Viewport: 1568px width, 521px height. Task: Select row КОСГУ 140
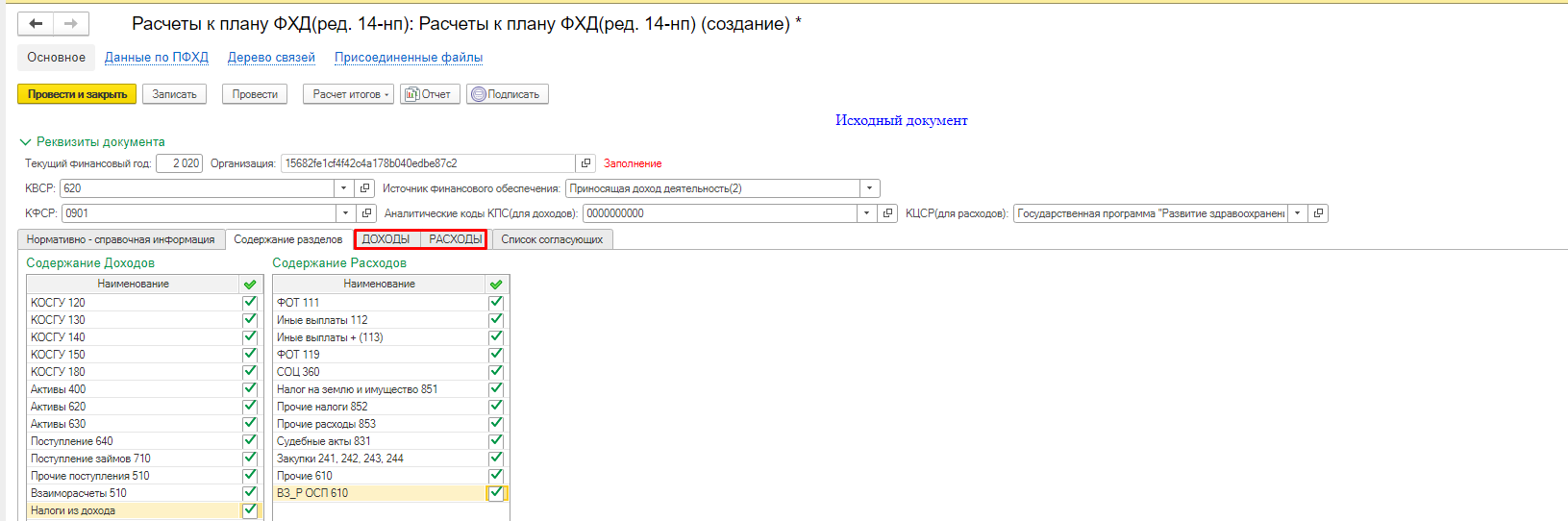tap(144, 336)
